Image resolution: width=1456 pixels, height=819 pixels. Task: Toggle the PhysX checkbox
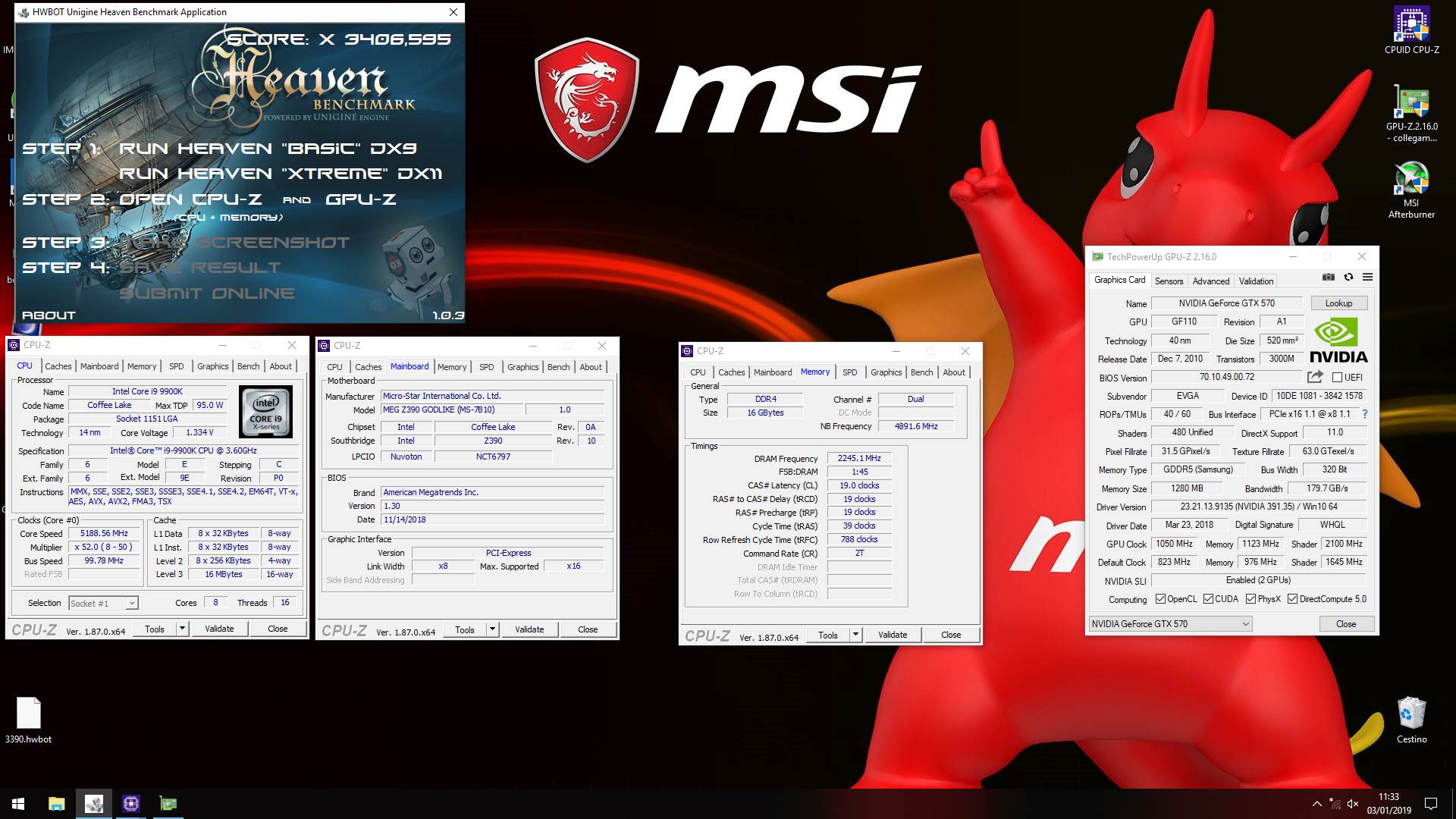coord(1250,599)
